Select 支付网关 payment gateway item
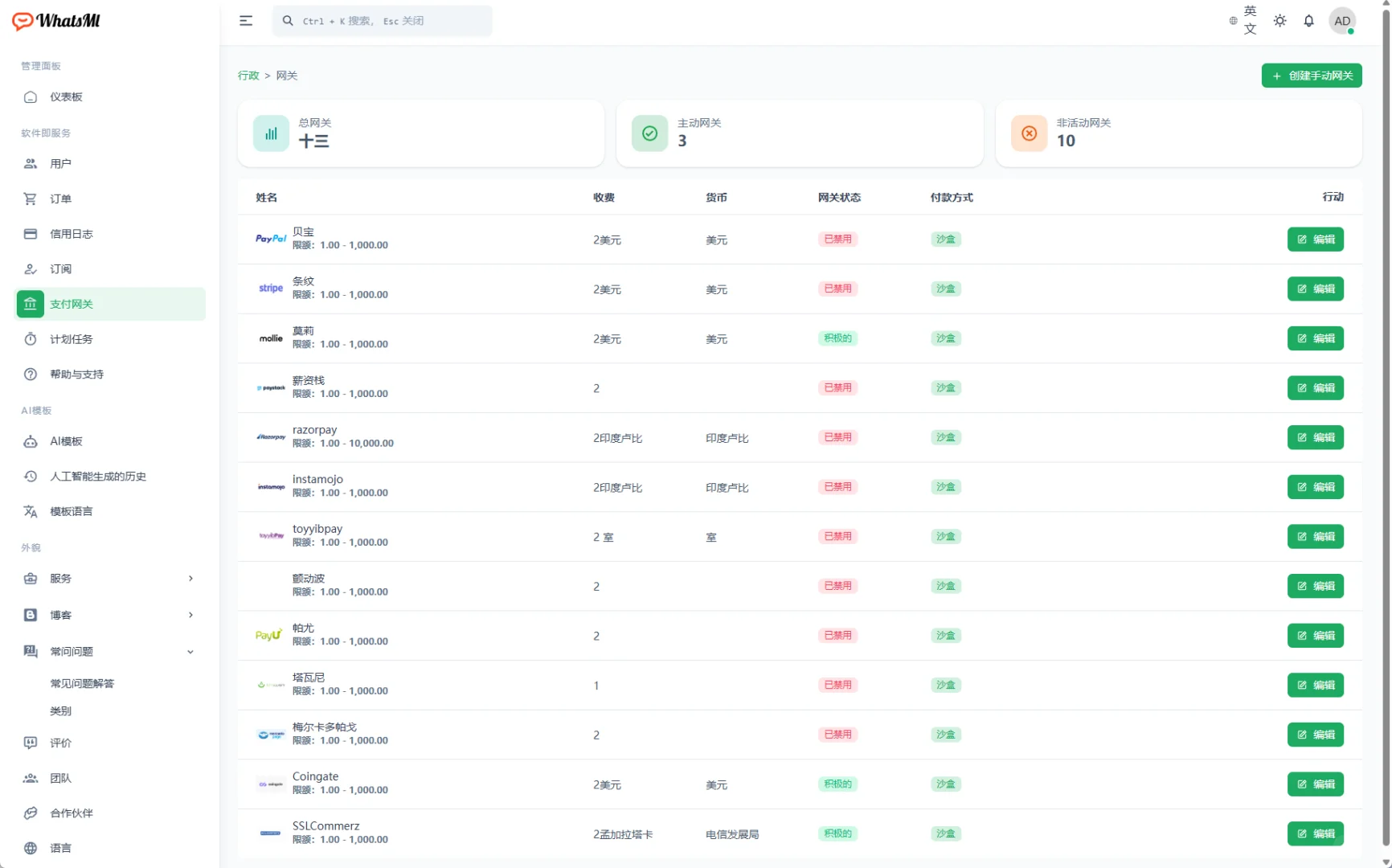 pos(110,304)
